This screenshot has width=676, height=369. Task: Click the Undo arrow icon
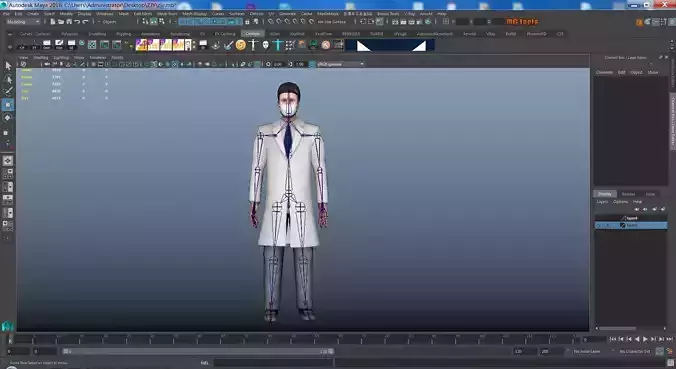coord(77,22)
